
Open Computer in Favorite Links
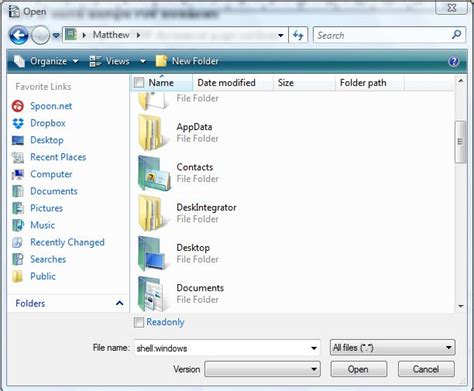coord(51,174)
